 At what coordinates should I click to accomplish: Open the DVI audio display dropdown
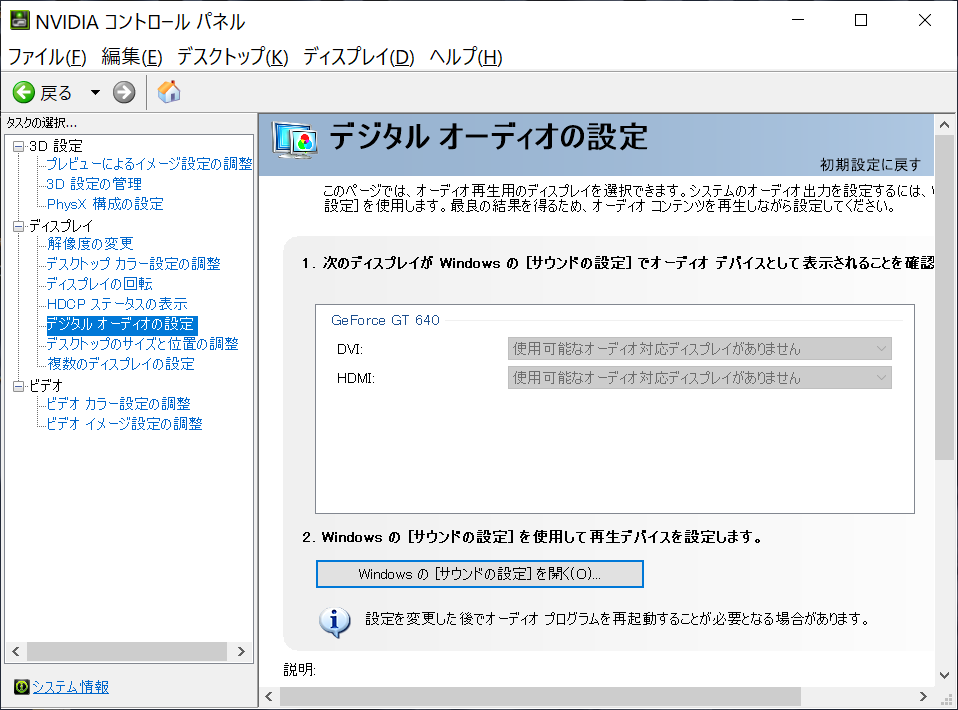point(700,349)
